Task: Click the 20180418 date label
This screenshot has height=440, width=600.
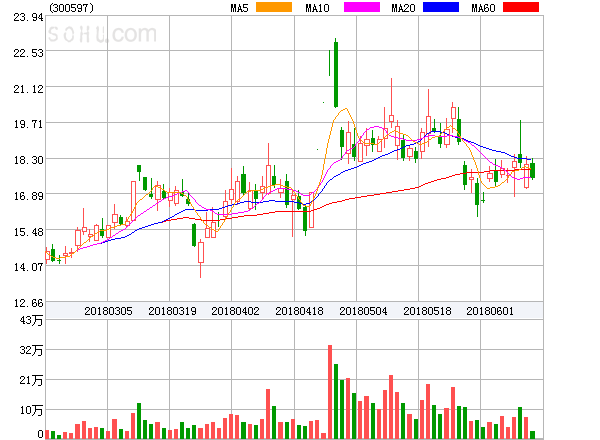Action: (299, 311)
